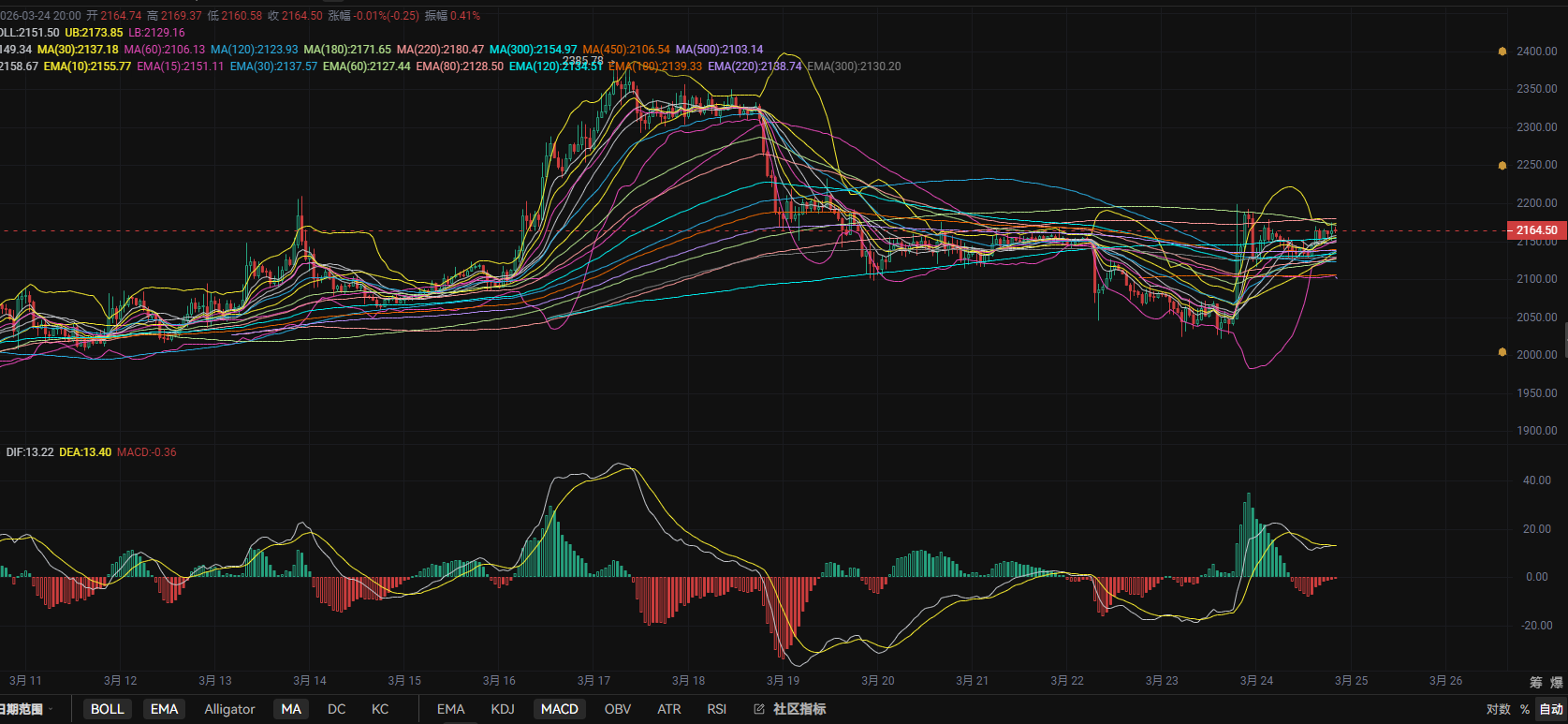Click the 3月 20 date on time axis
Viewport: 1568px width, 724px height.
(x=877, y=681)
